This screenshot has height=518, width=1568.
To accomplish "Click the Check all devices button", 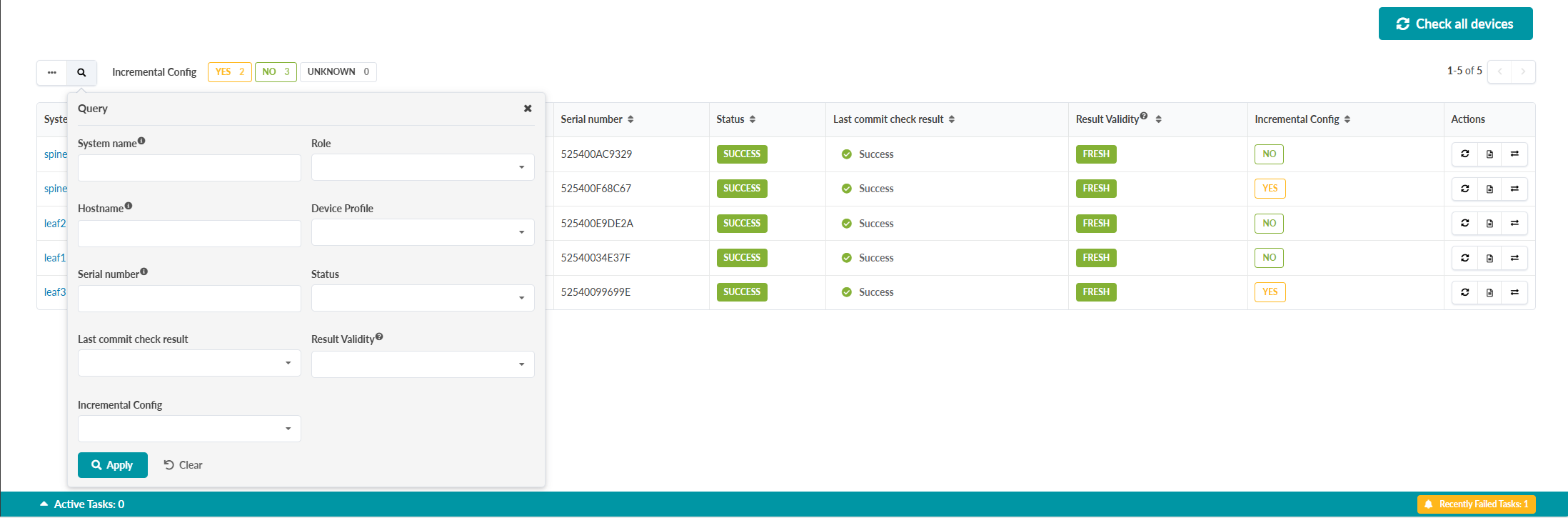I will (1455, 24).
